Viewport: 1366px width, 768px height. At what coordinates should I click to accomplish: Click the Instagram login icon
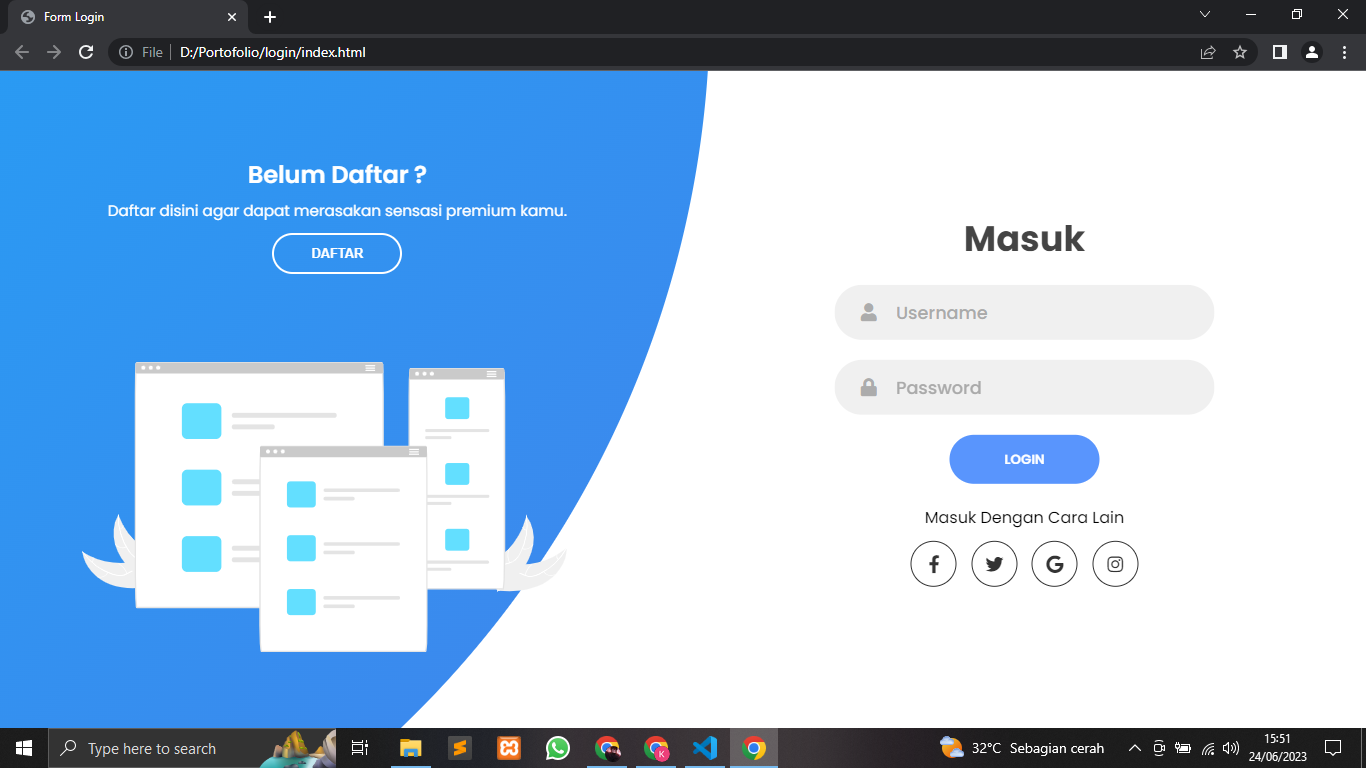[1115, 564]
